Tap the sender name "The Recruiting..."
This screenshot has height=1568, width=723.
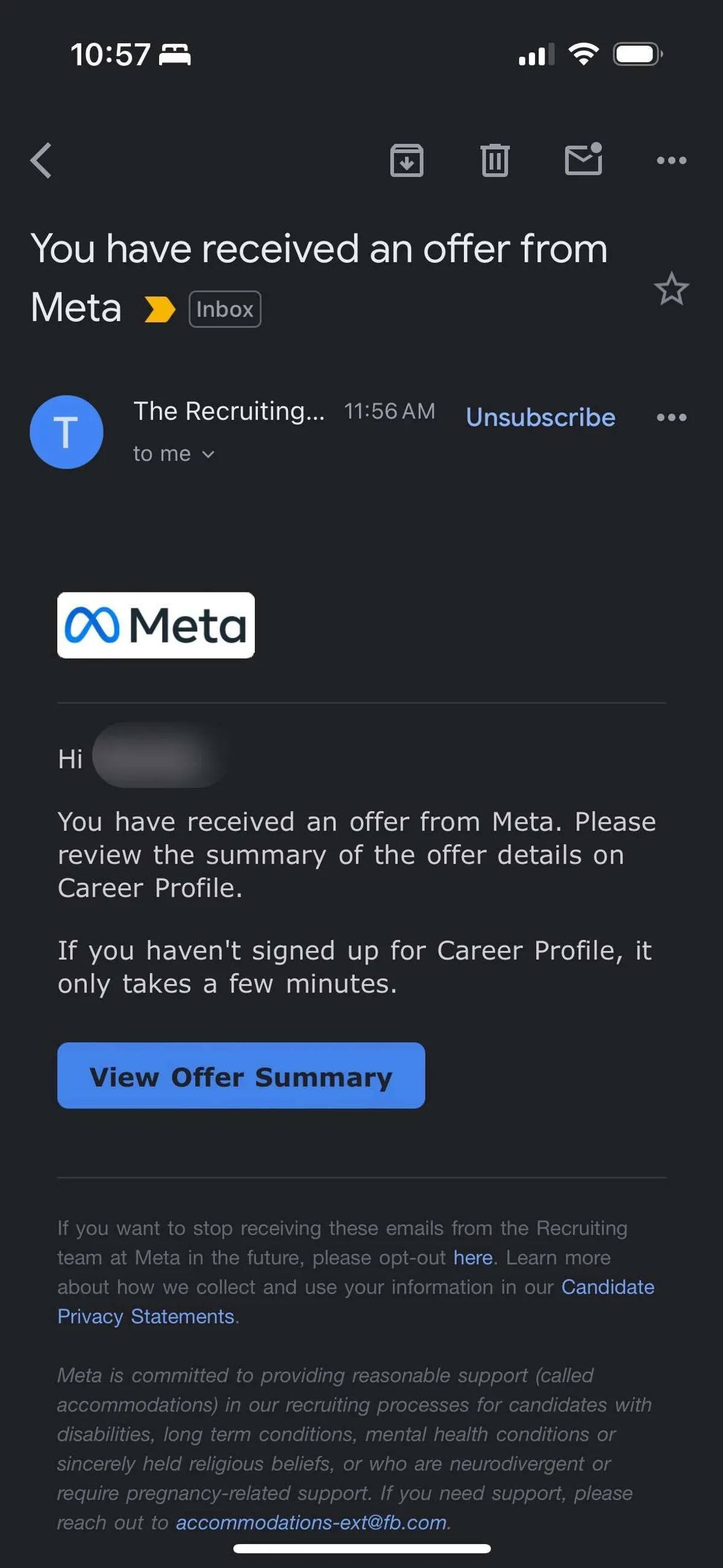[x=229, y=412]
